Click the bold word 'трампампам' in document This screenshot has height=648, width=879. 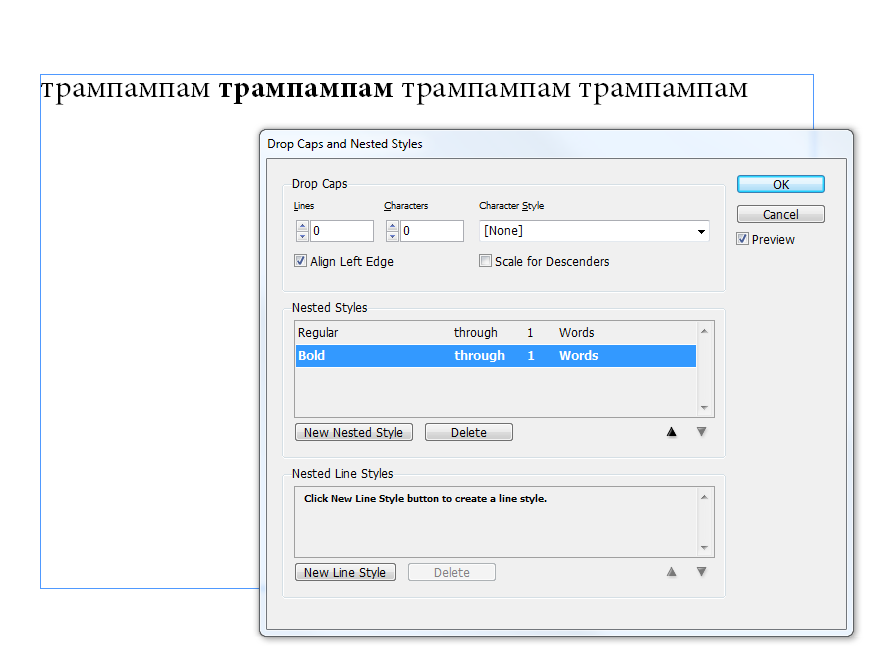pyautogui.click(x=306, y=90)
